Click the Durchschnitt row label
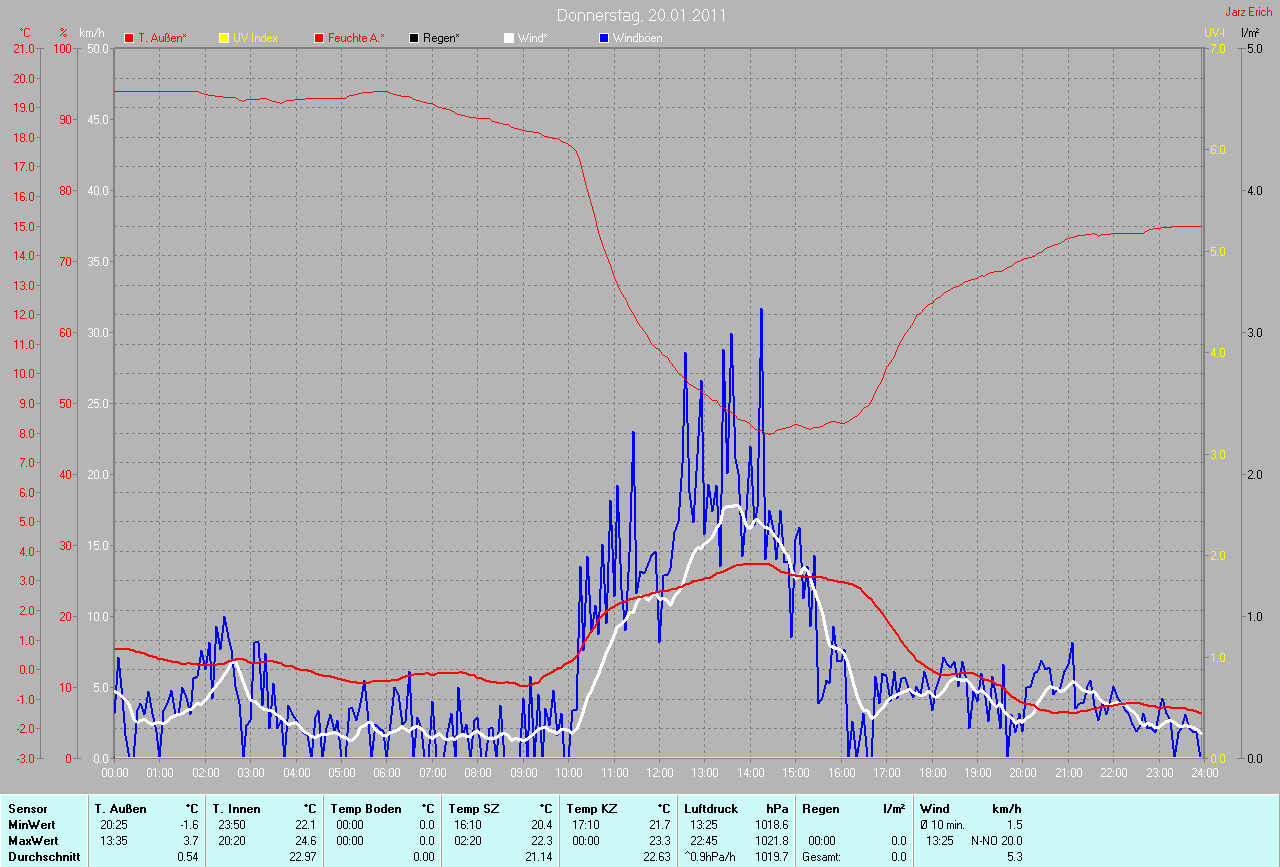The width and height of the screenshot is (1280, 867). coord(44,856)
